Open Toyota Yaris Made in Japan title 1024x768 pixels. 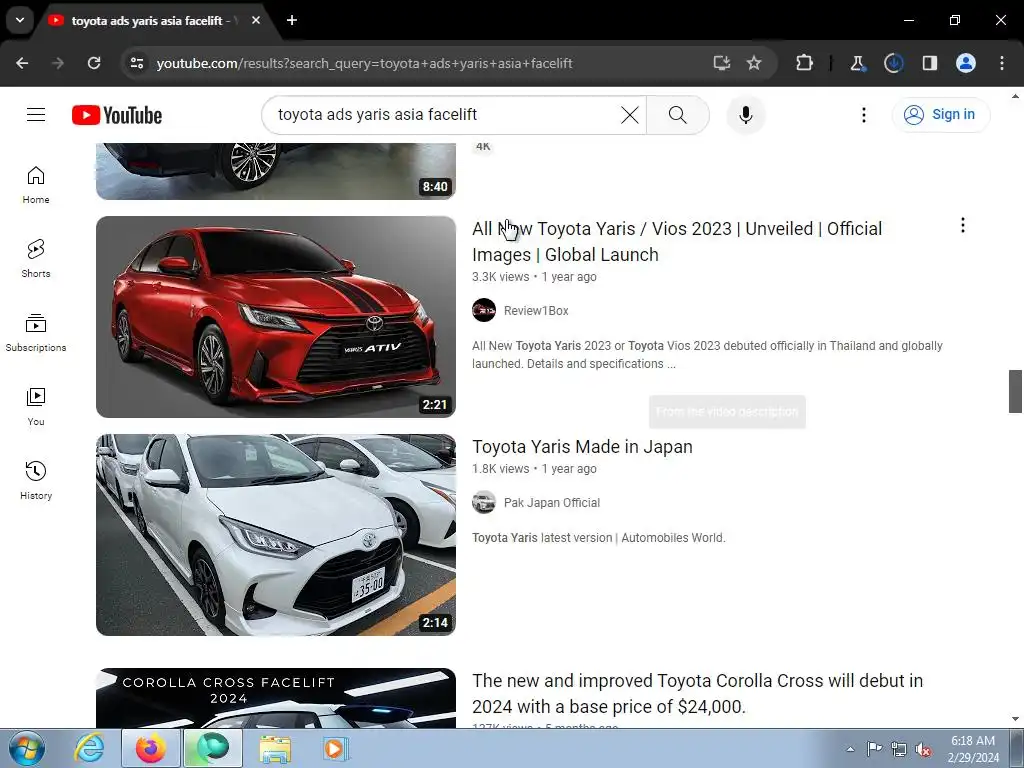[583, 447]
